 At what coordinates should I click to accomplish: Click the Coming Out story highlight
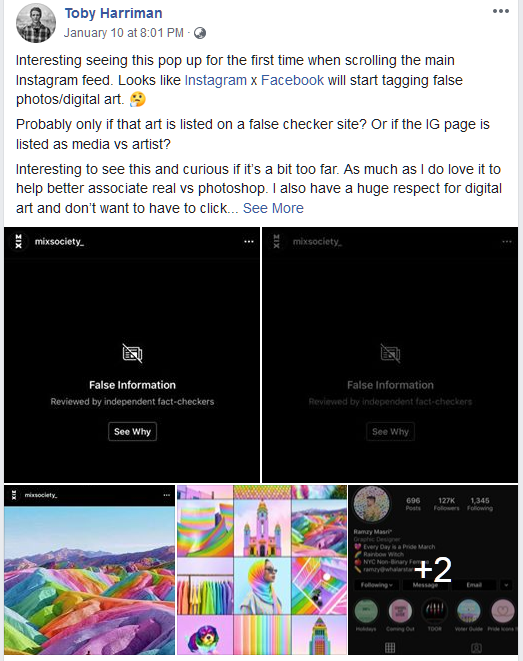pyautogui.click(x=400, y=615)
